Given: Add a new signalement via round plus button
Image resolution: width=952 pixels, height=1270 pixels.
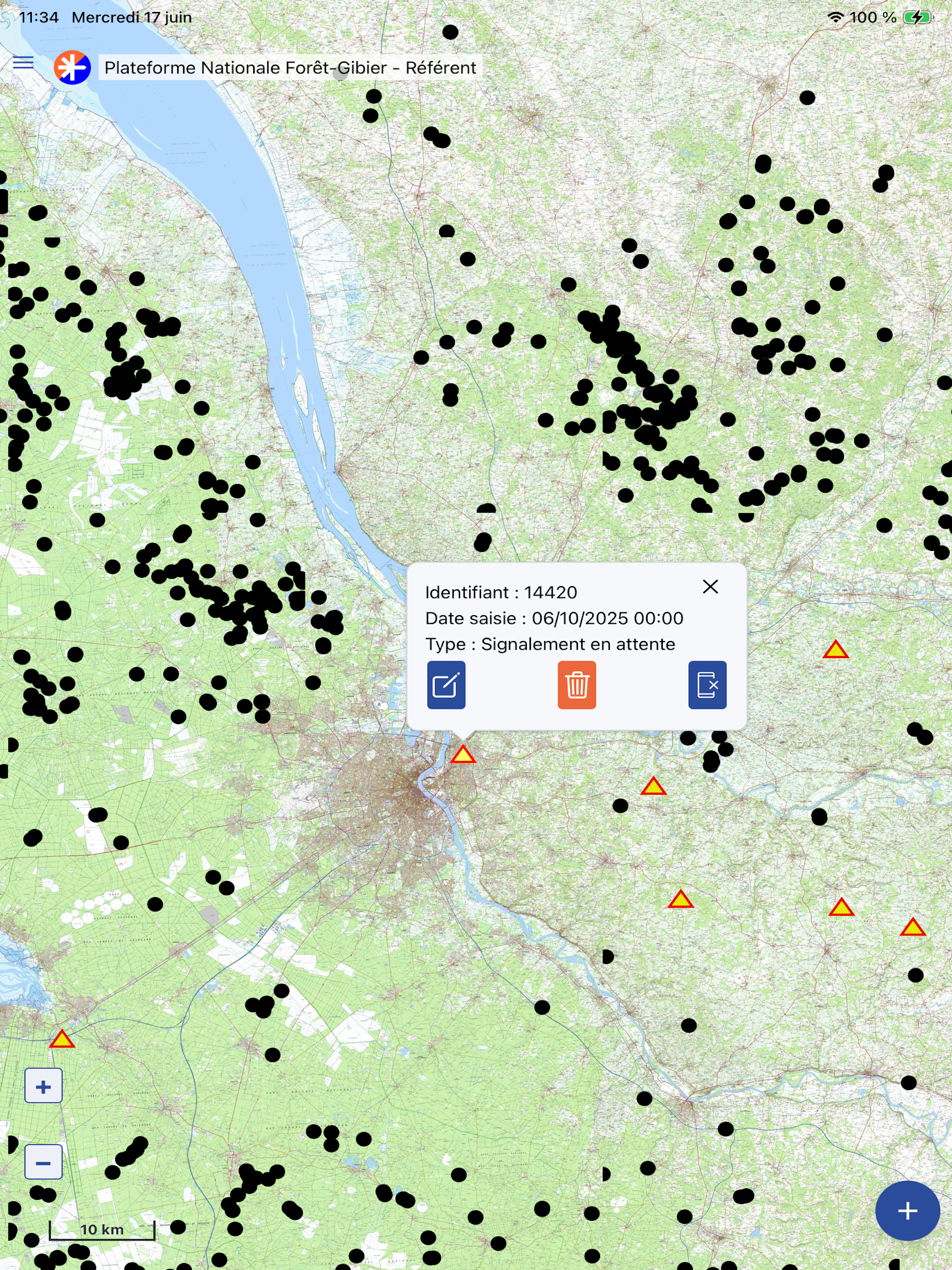Looking at the screenshot, I should point(907,1211).
